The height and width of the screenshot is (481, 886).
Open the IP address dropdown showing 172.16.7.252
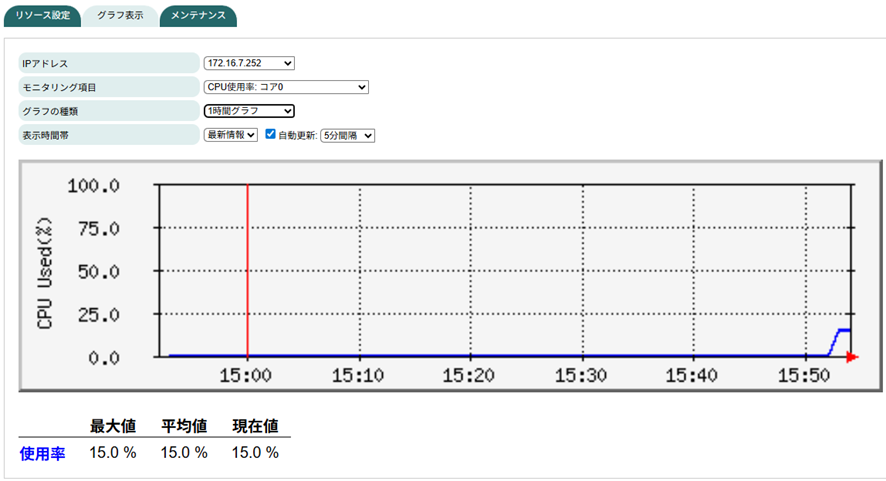pyautogui.click(x=249, y=64)
